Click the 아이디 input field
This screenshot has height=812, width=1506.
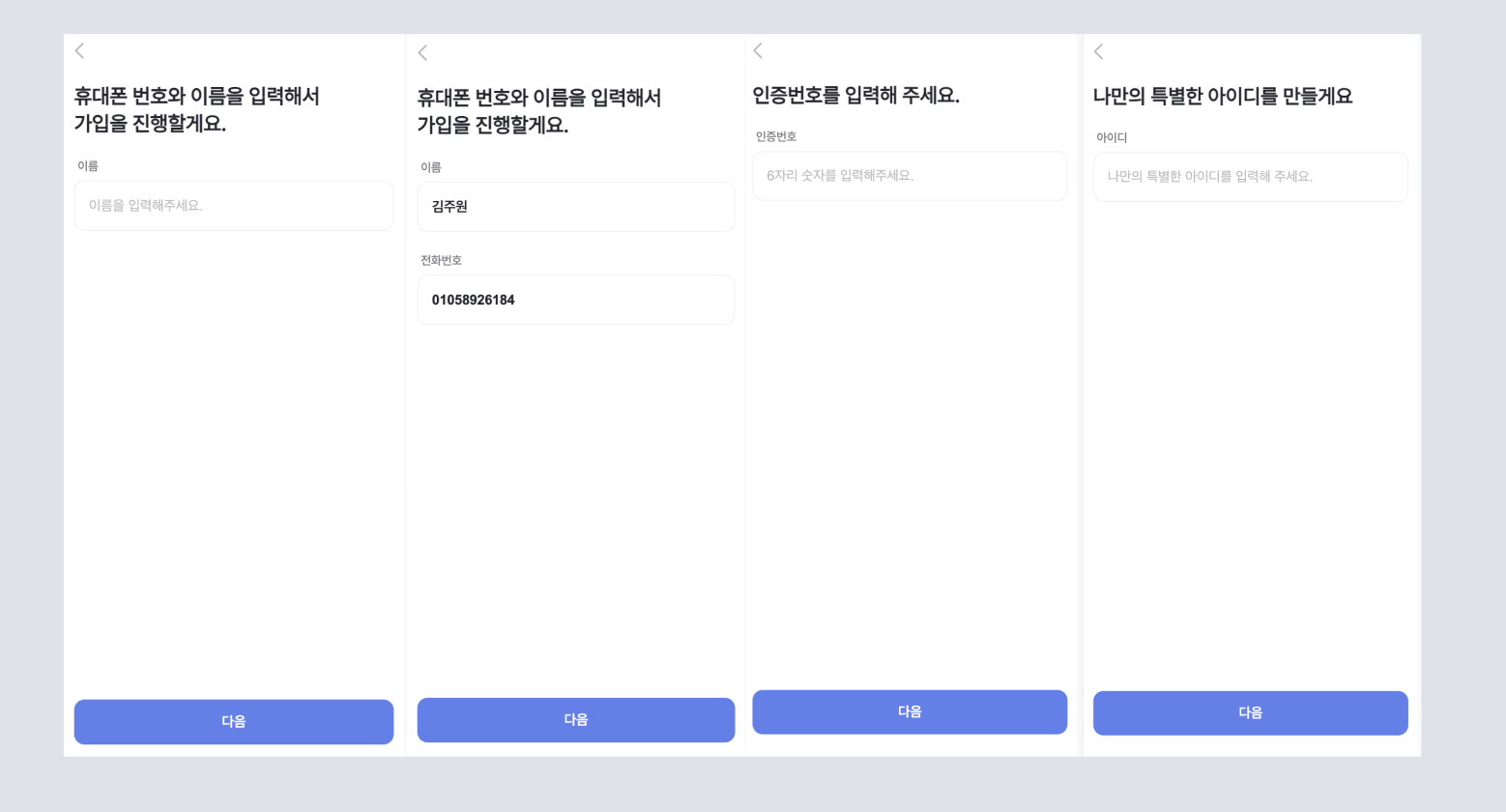1250,177
